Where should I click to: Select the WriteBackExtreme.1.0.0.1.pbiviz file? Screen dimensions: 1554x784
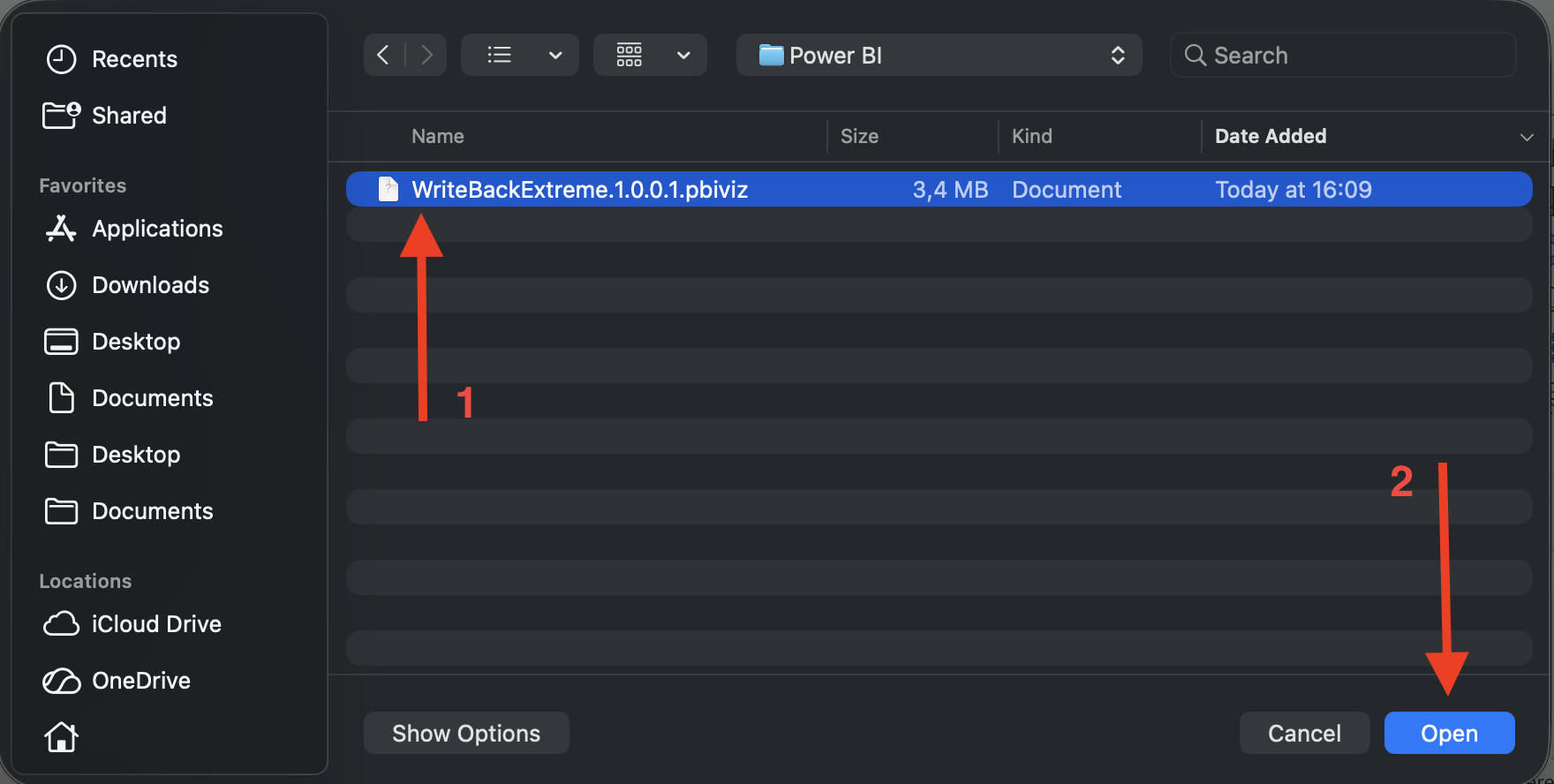pyautogui.click(x=579, y=190)
